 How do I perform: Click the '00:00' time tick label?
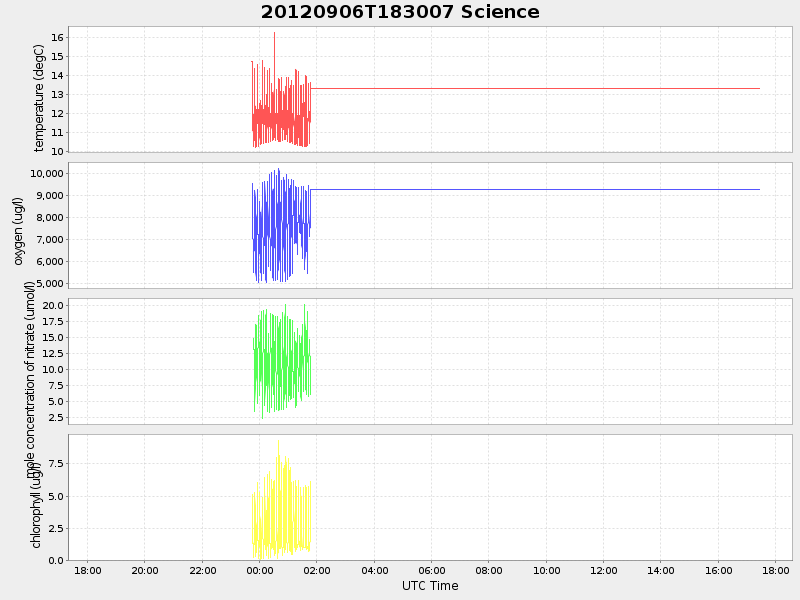(260, 570)
